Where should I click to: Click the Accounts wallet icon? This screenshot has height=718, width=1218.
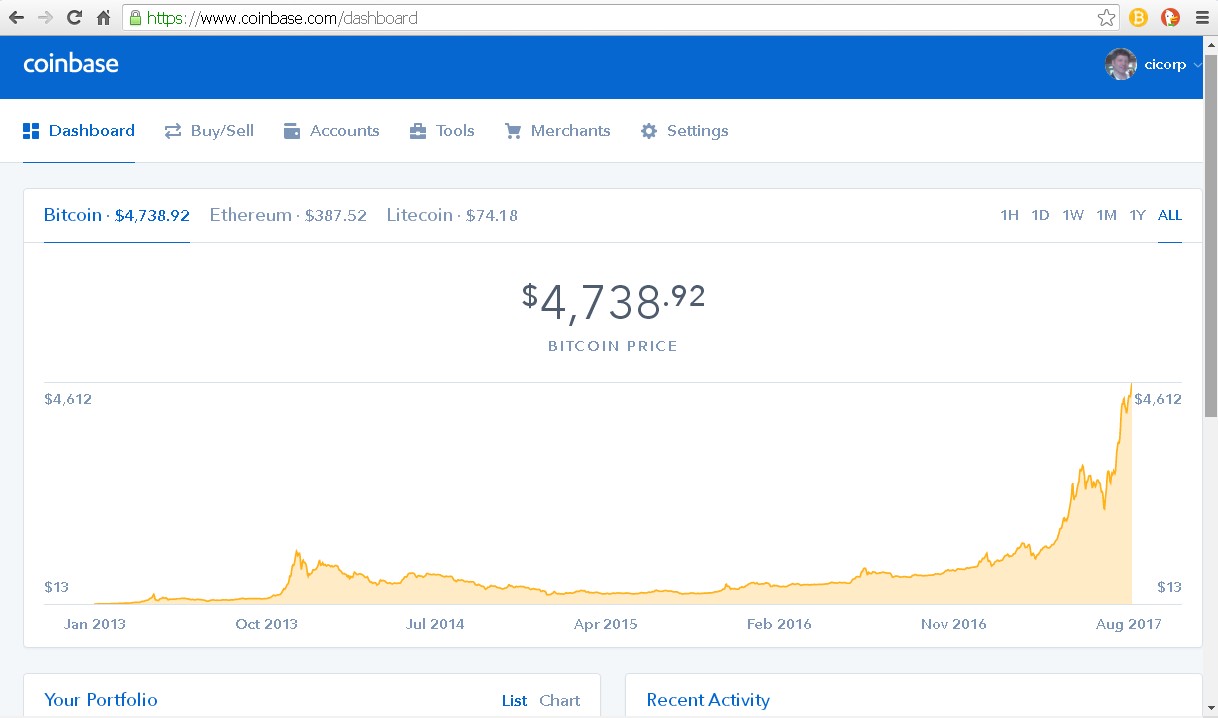point(292,131)
